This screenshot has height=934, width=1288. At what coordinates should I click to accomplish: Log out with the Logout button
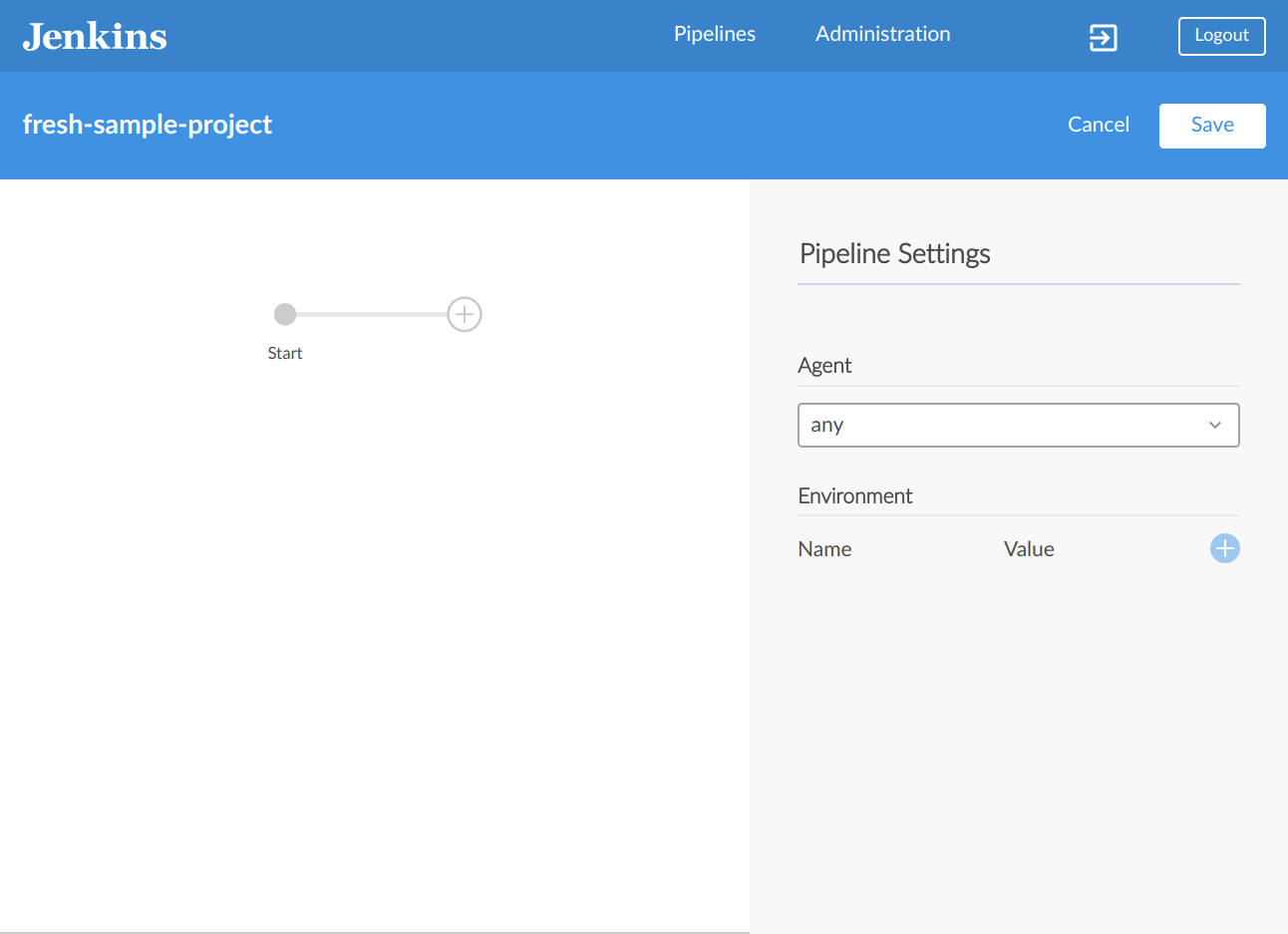(x=1222, y=36)
